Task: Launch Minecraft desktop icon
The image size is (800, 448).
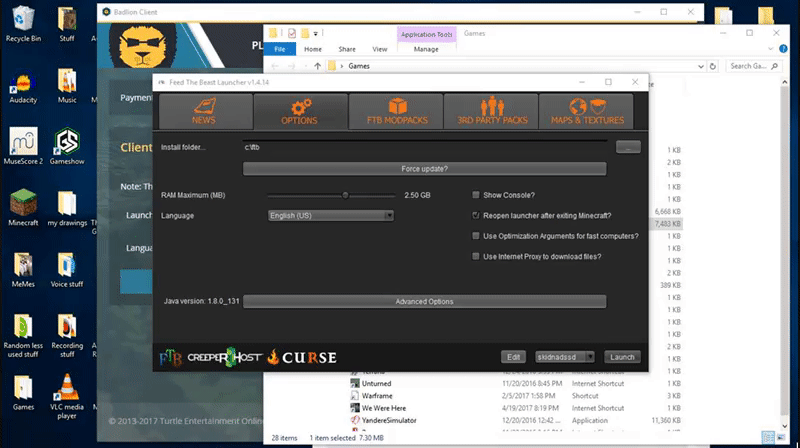Action: click(x=23, y=207)
